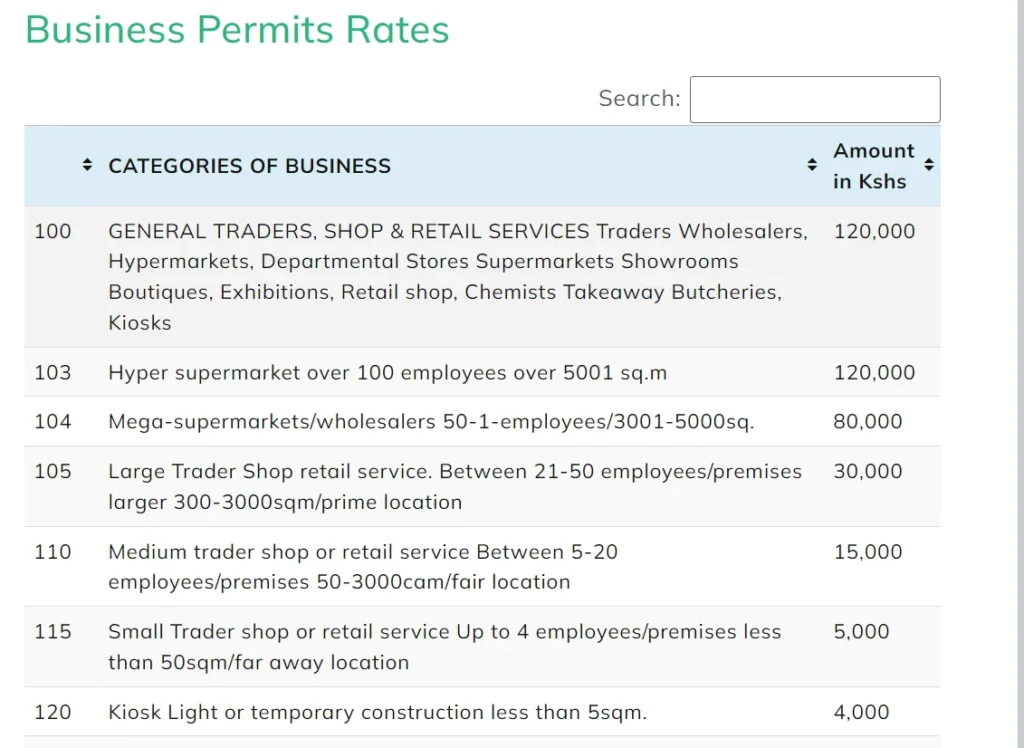The height and width of the screenshot is (748, 1024).
Task: Sort by the first code column arrows
Action: (87, 165)
